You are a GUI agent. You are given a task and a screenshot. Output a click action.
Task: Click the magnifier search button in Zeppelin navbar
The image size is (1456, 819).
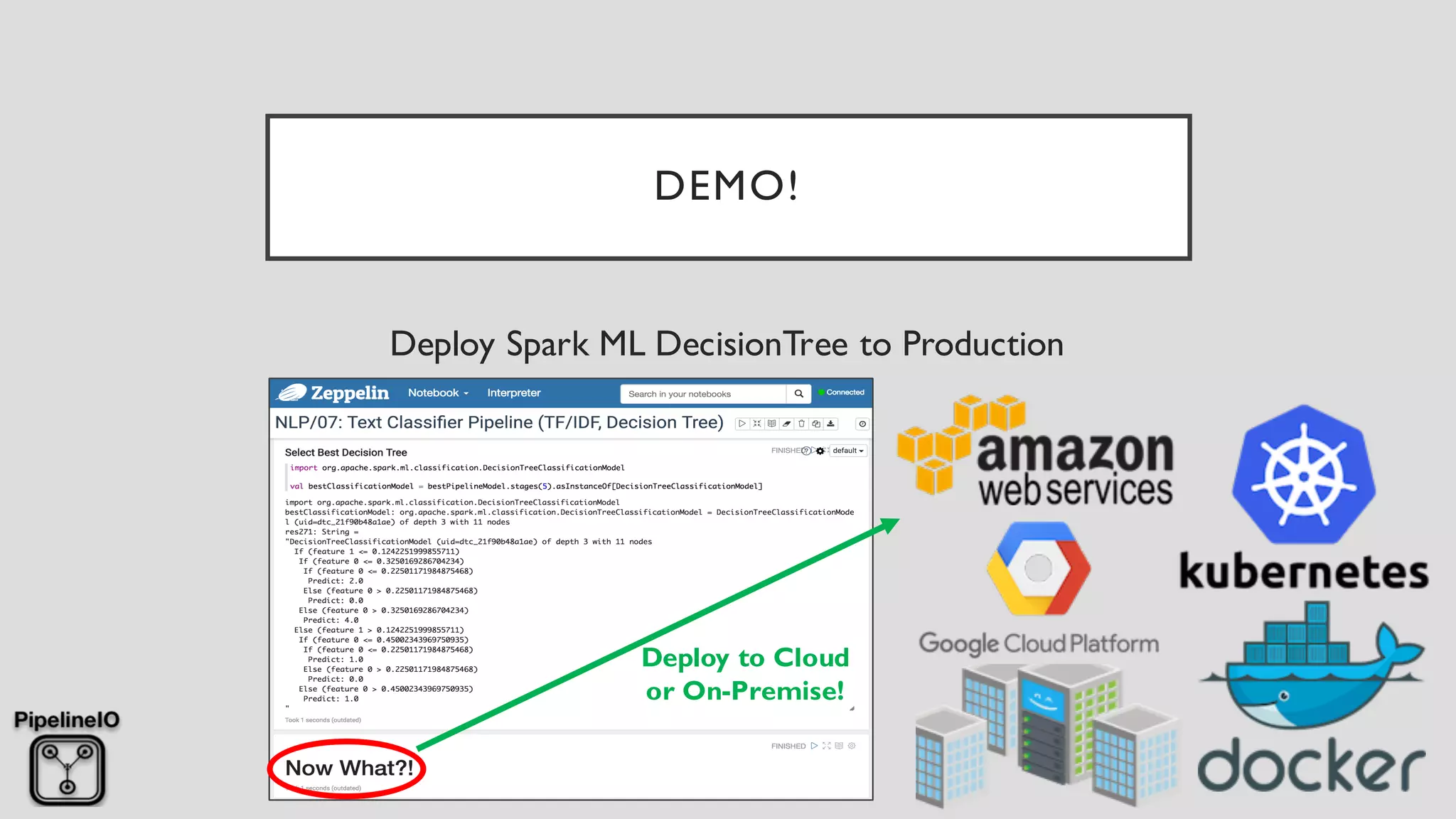click(799, 393)
